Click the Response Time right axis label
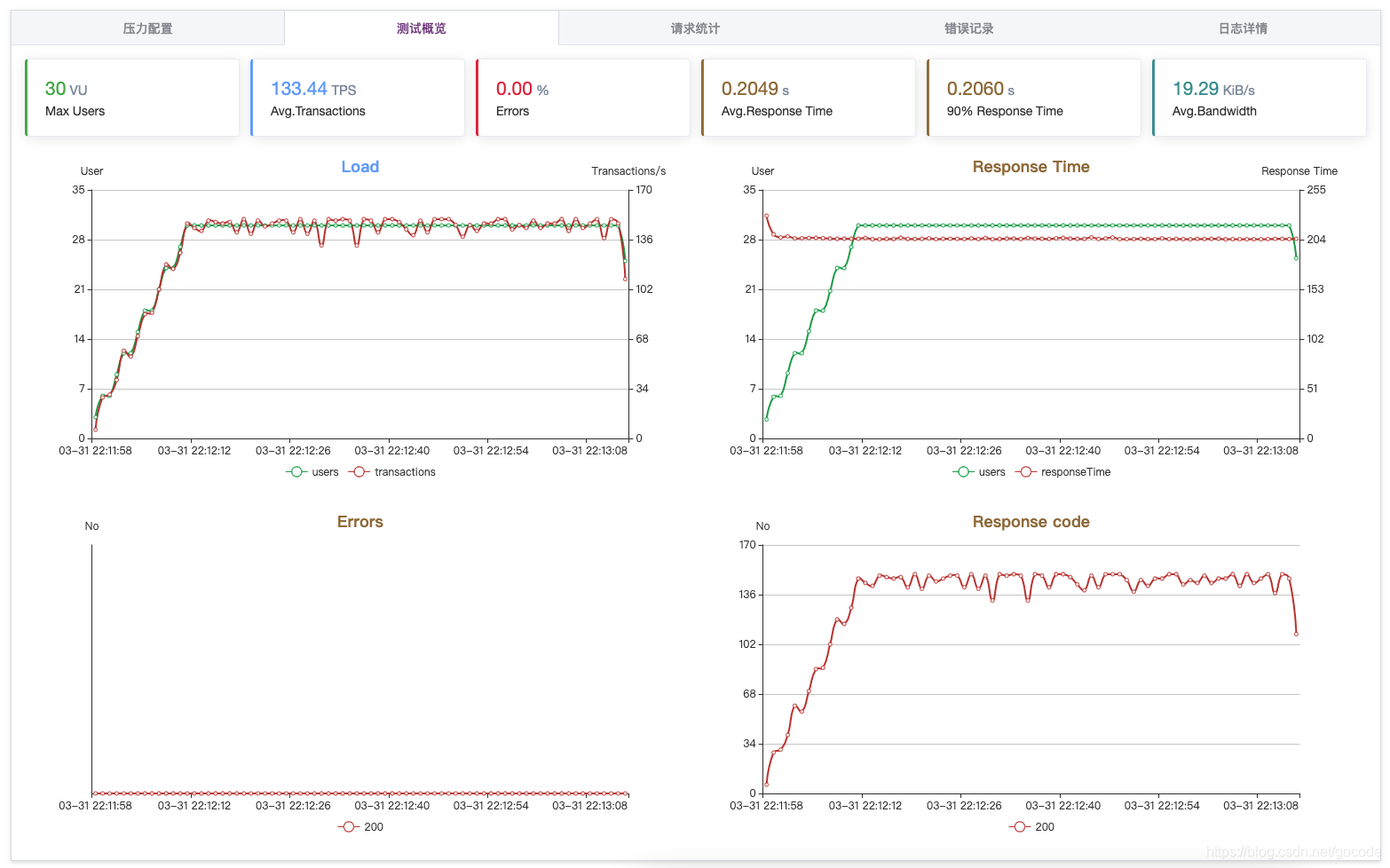The image size is (1390, 868). (1299, 171)
